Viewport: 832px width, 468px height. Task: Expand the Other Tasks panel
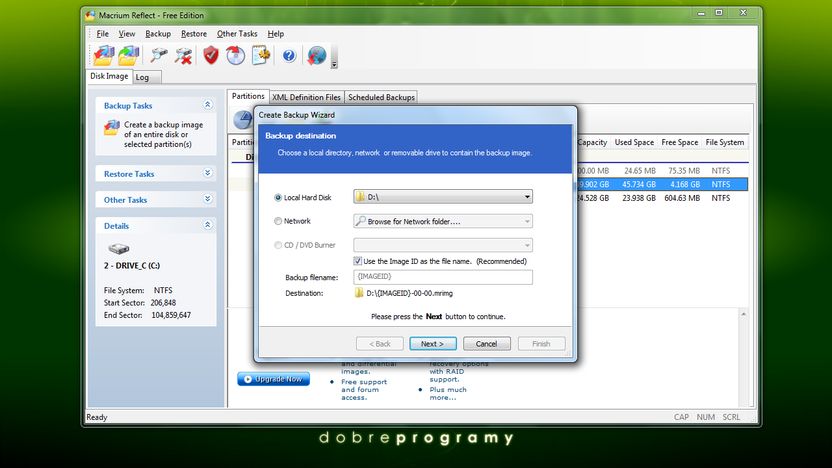coord(207,199)
